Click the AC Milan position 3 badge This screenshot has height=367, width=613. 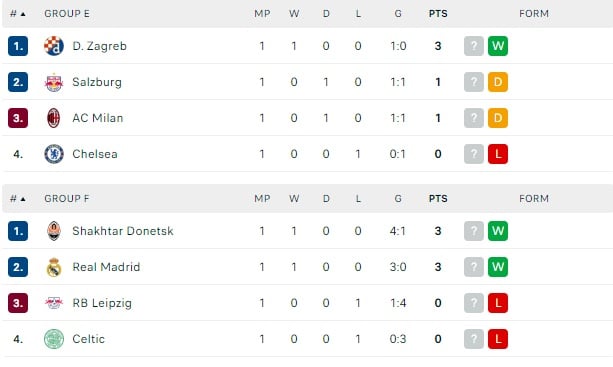[18, 118]
